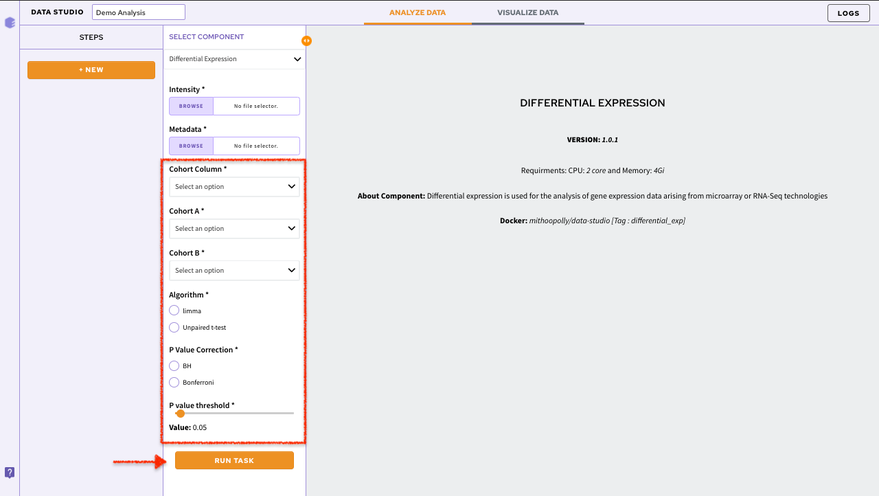Screen dimensions: 879x496
Task: Click the 'Algorithm' field label
Action: (188, 294)
